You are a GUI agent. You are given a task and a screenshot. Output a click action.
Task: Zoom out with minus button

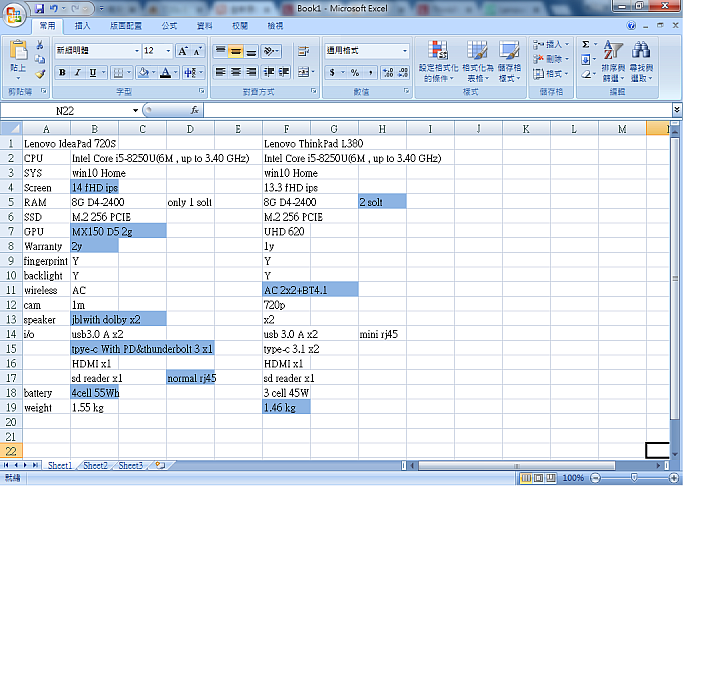tap(595, 478)
